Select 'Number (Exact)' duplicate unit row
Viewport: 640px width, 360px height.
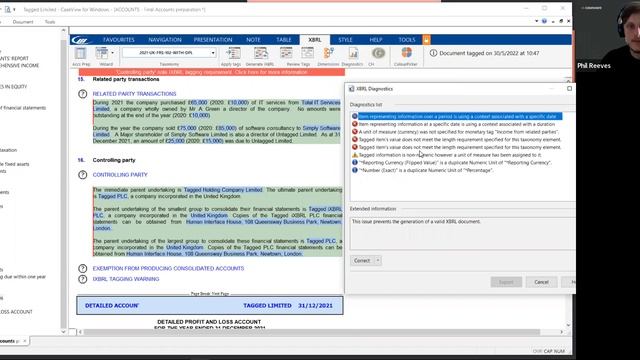click(426, 170)
